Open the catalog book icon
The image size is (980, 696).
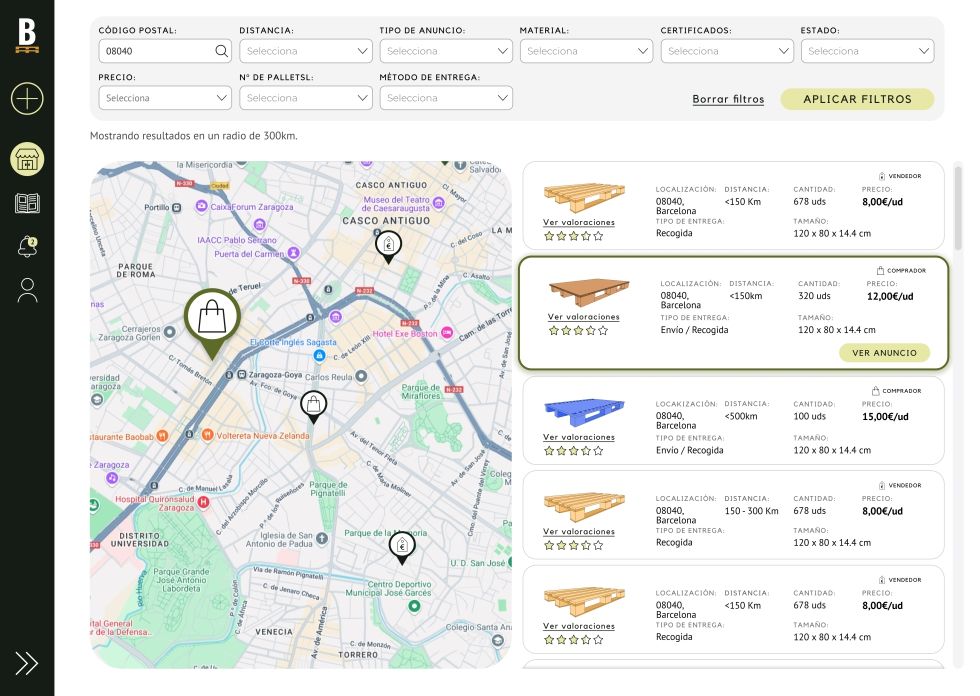point(27,204)
